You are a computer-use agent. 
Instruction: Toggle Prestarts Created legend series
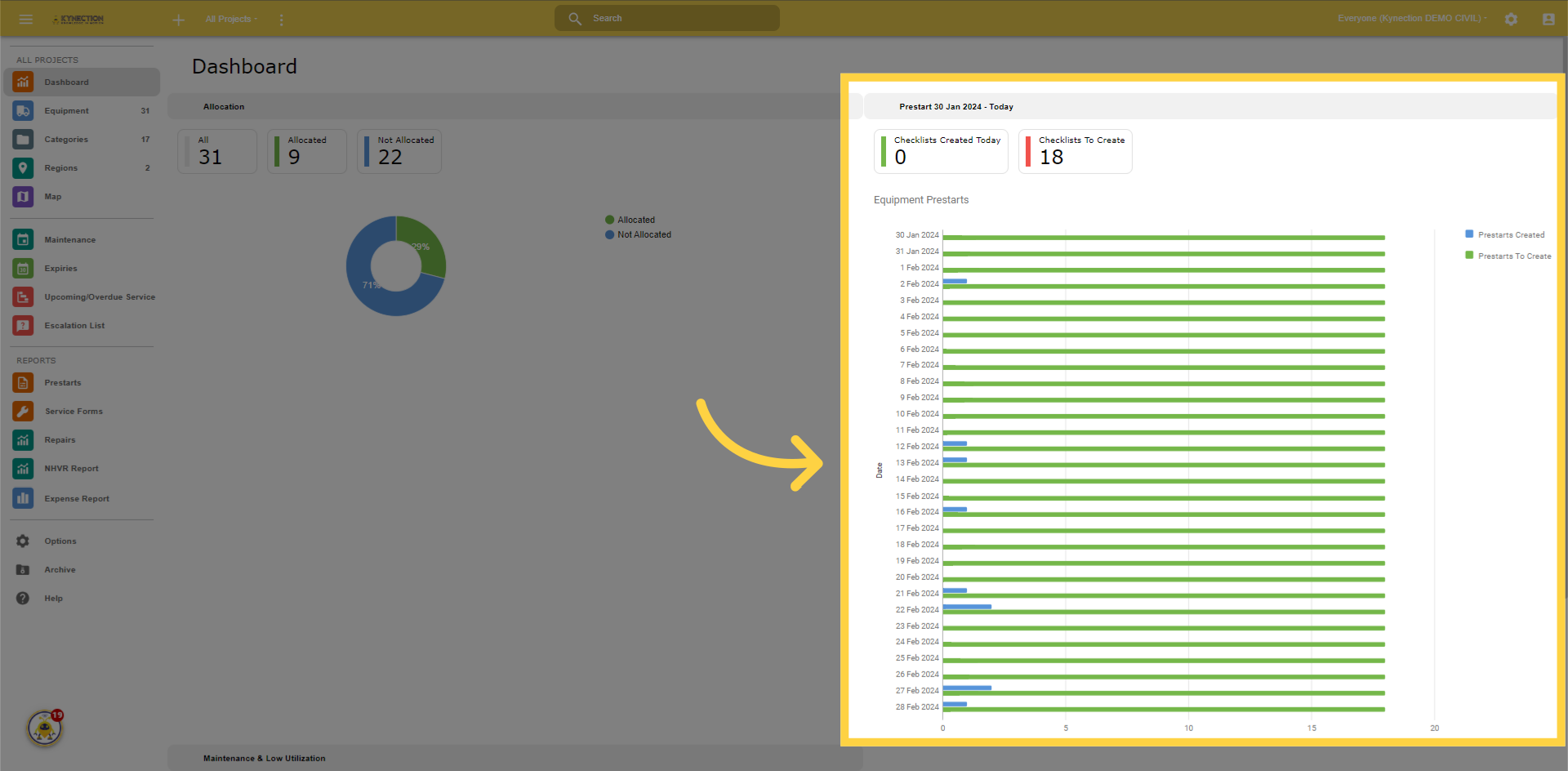click(x=1510, y=235)
